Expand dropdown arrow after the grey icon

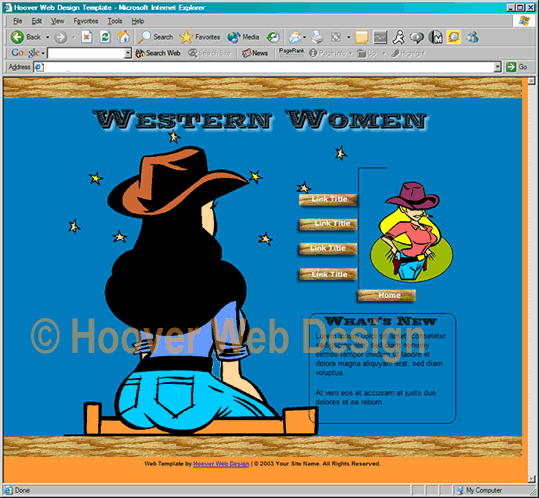(x=348, y=37)
